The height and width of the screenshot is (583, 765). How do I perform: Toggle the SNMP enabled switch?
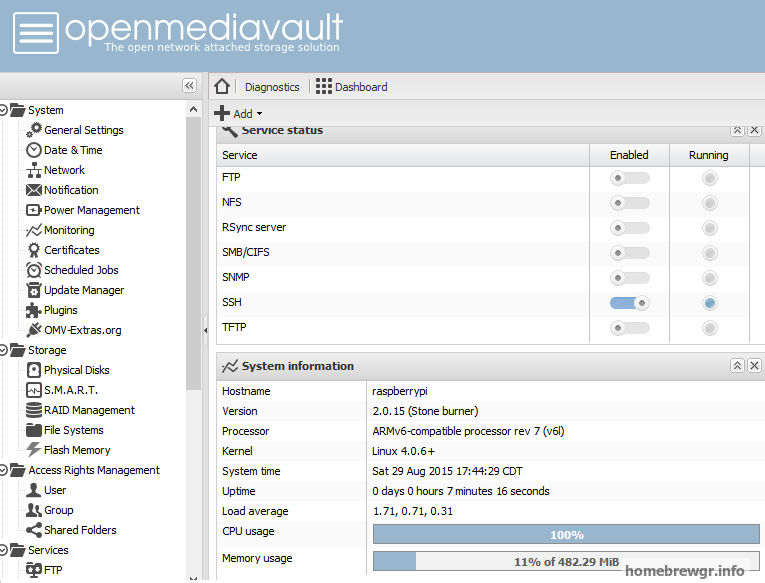[629, 278]
